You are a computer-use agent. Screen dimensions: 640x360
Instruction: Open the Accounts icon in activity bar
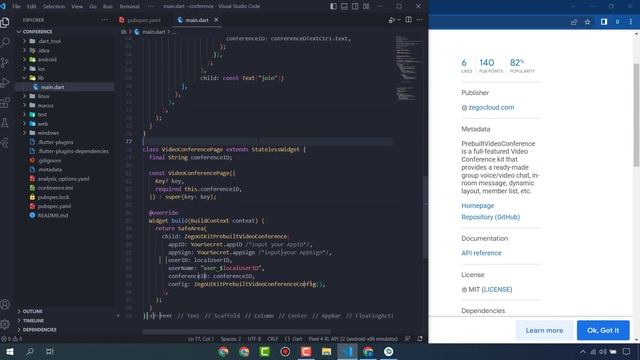[x=5, y=304]
